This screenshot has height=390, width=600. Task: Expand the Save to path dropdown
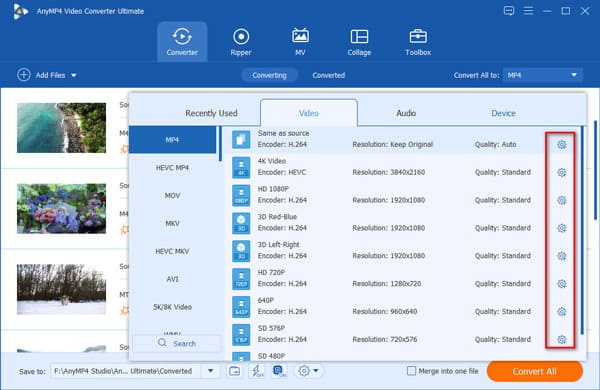point(210,371)
